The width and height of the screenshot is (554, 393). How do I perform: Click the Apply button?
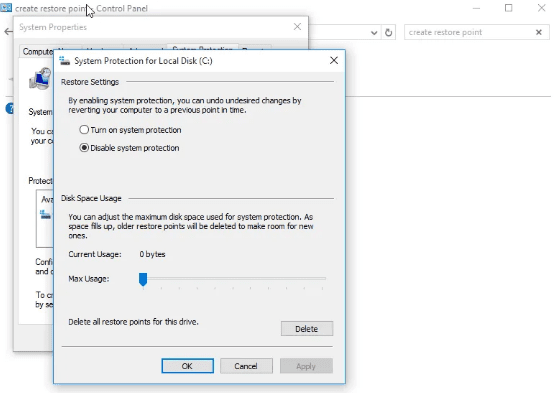pyautogui.click(x=306, y=366)
